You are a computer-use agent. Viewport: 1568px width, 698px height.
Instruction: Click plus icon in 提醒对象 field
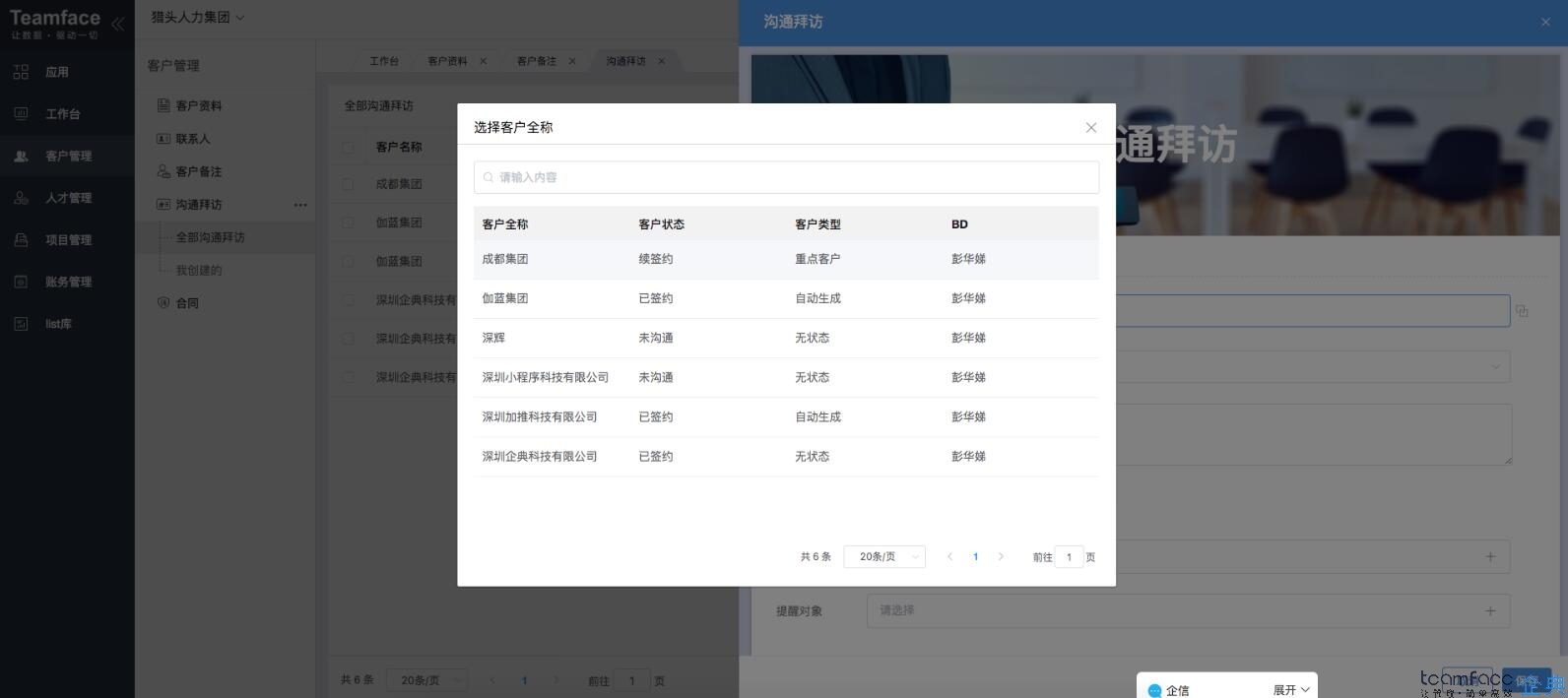pos(1490,611)
